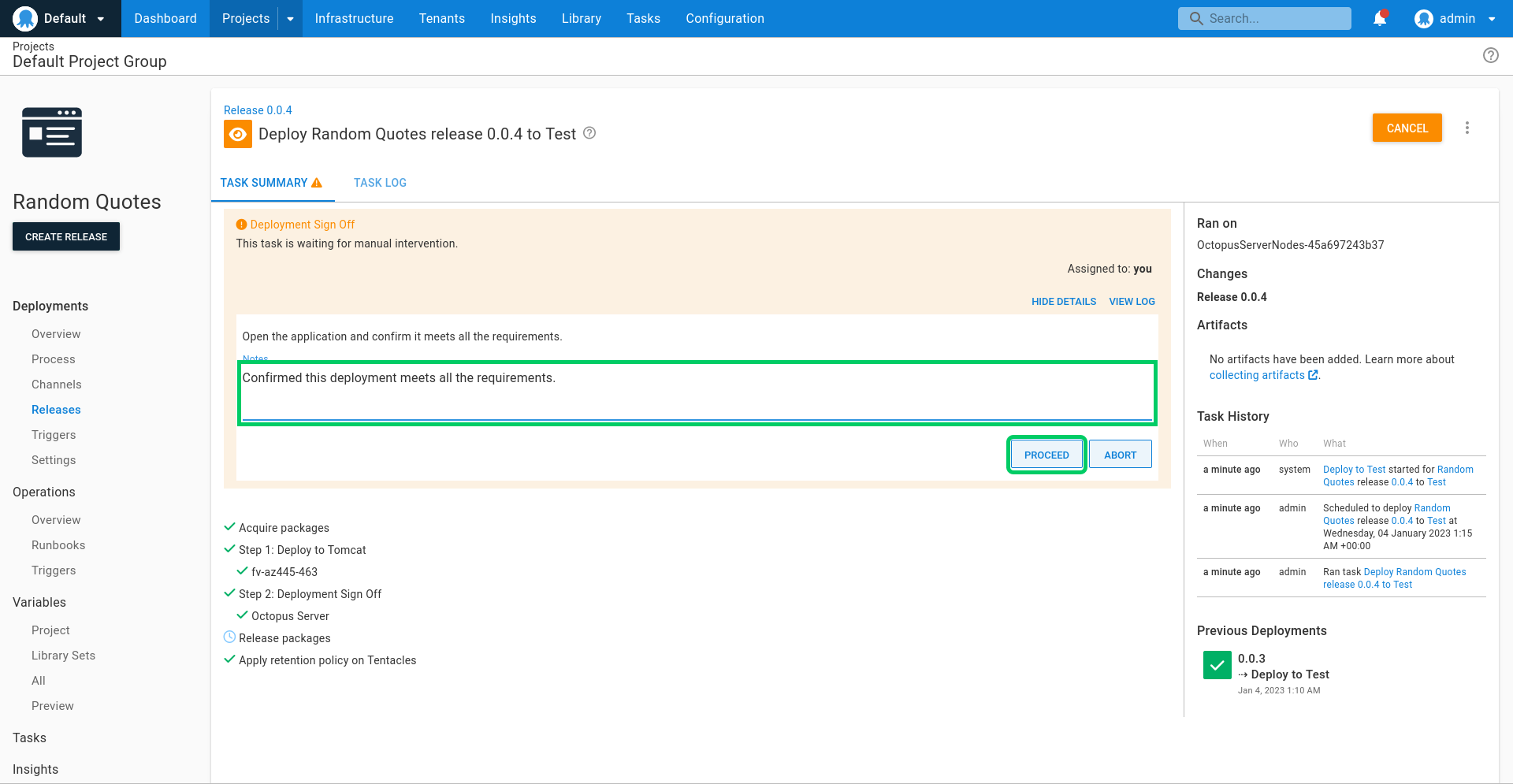The image size is (1513, 784).
Task: Select the Octopus Server row
Action: [290, 616]
